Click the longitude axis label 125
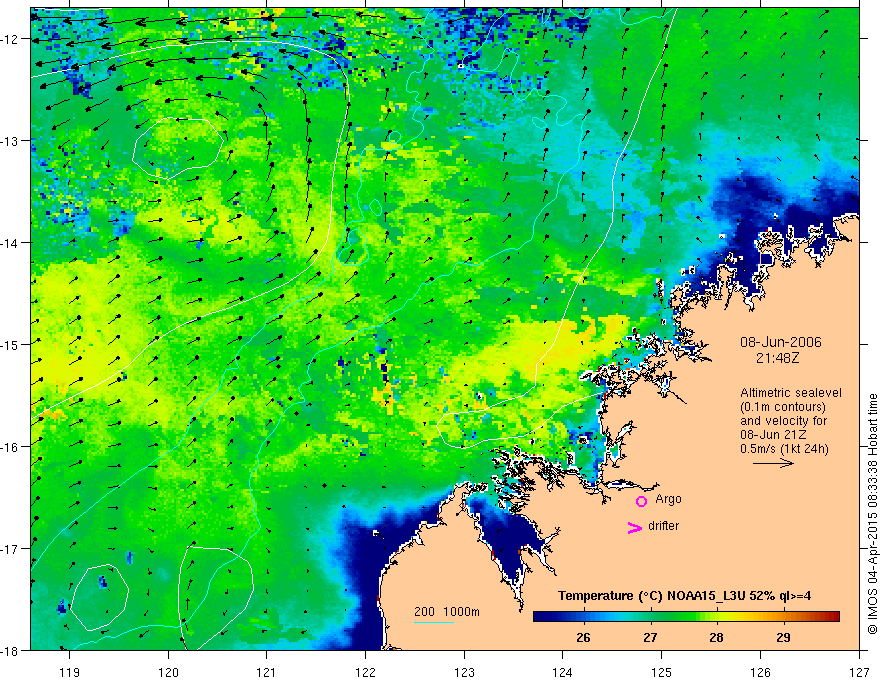Image resolution: width=880 pixels, height=680 pixels. tap(662, 672)
